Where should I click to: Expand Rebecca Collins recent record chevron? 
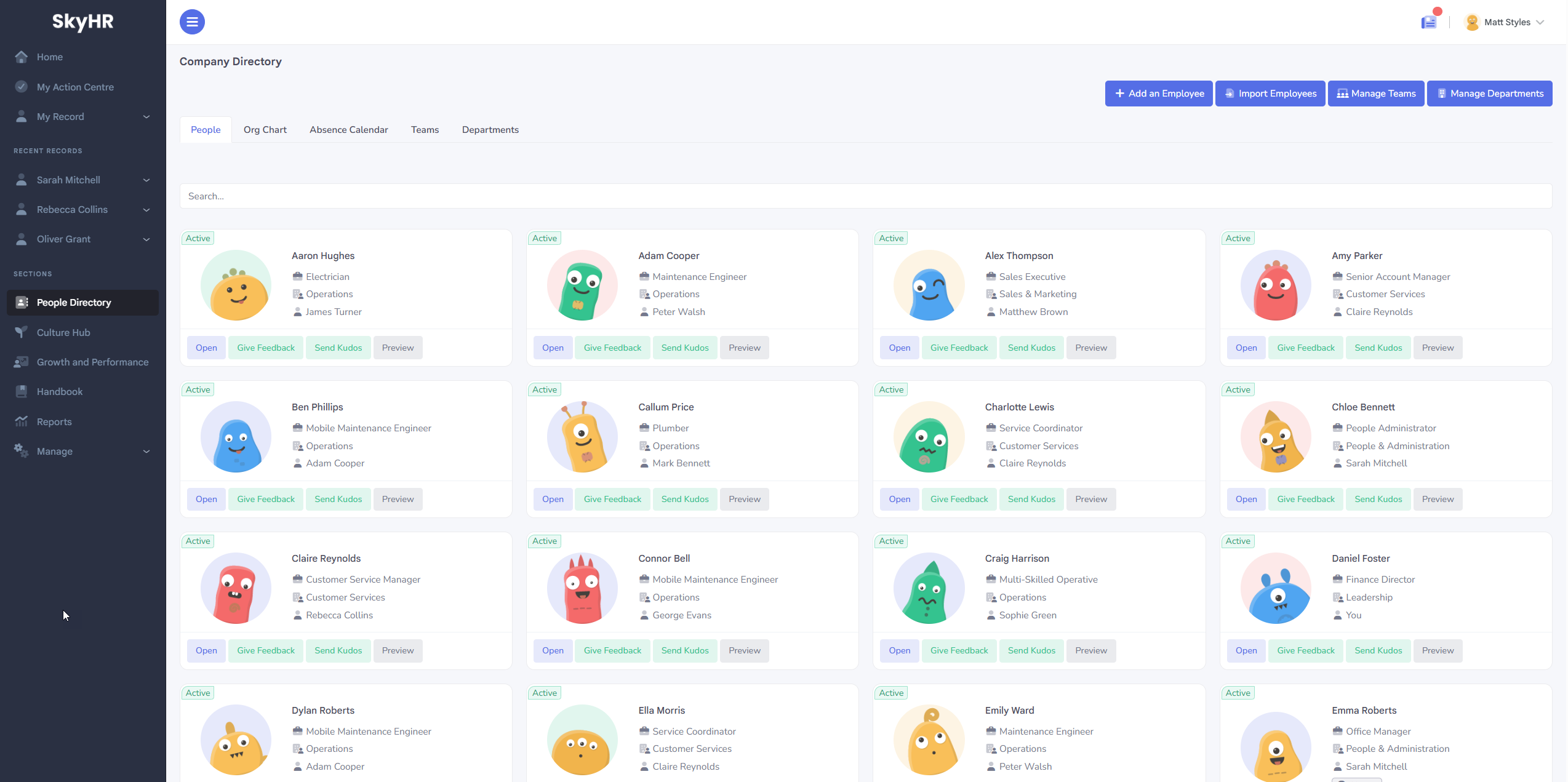click(x=146, y=210)
